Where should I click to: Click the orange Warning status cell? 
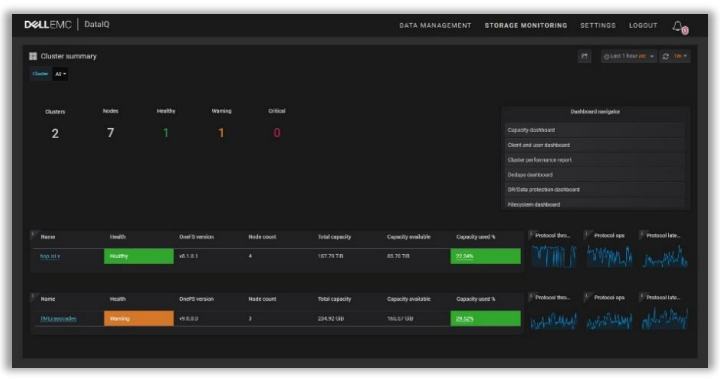(x=139, y=319)
